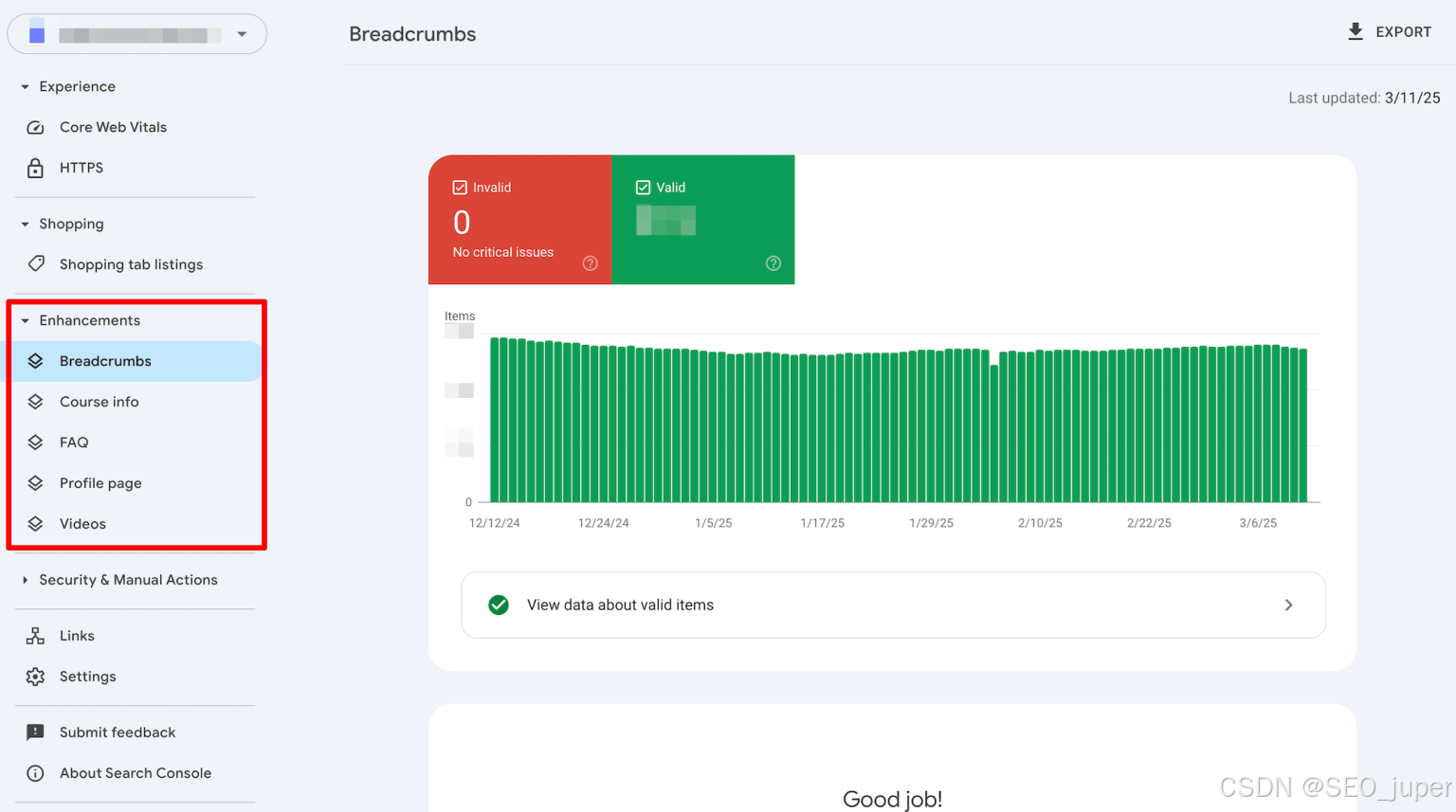Click the EXPORT button
The height and width of the screenshot is (812, 1456).
(x=1389, y=31)
